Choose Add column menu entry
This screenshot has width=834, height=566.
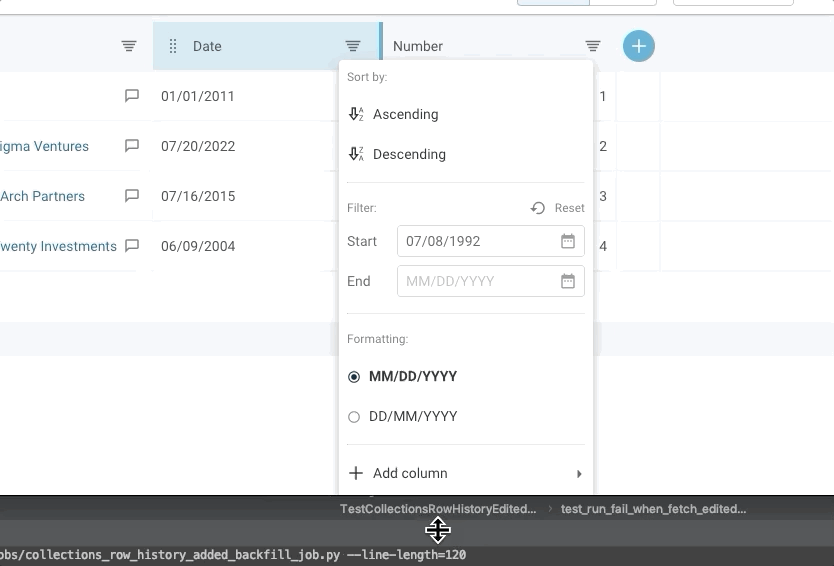[465, 473]
